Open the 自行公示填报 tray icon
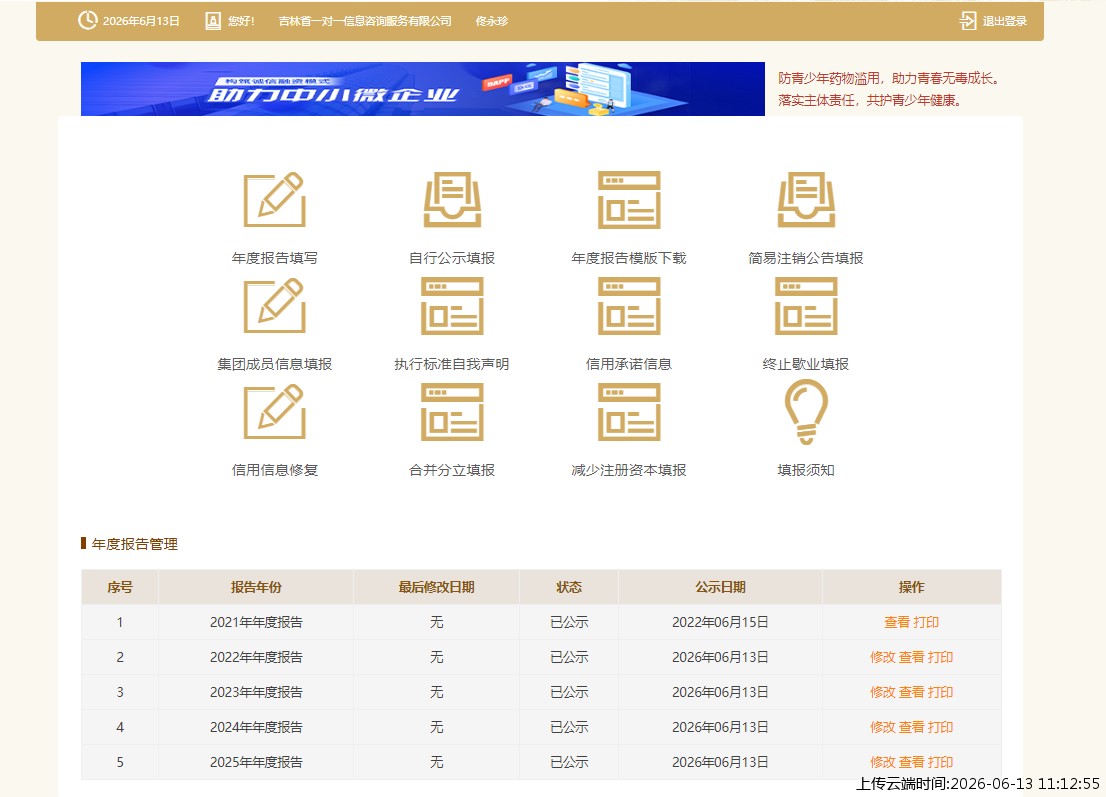 [x=452, y=200]
